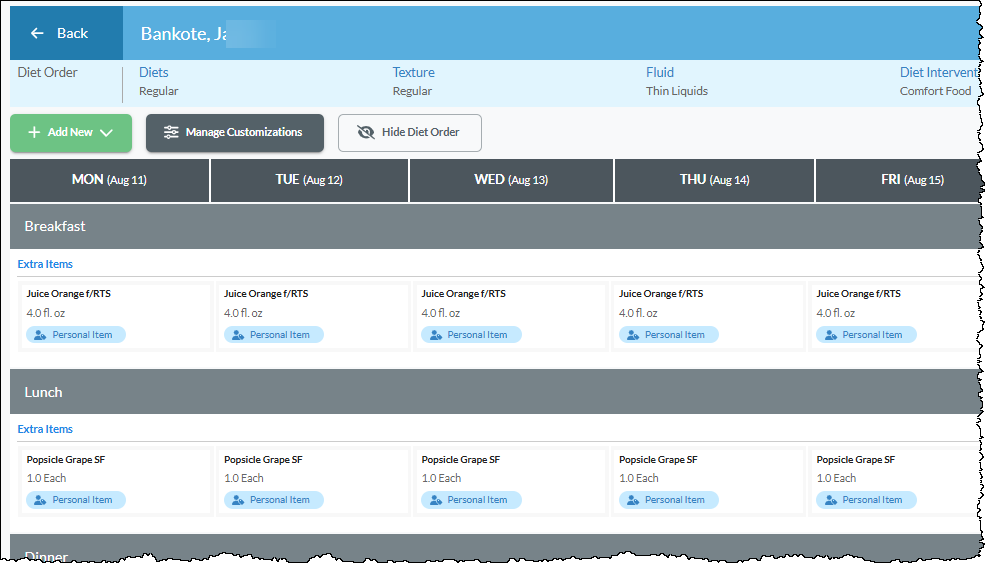
Task: Collapse the Lunch section header
Action: [496, 391]
